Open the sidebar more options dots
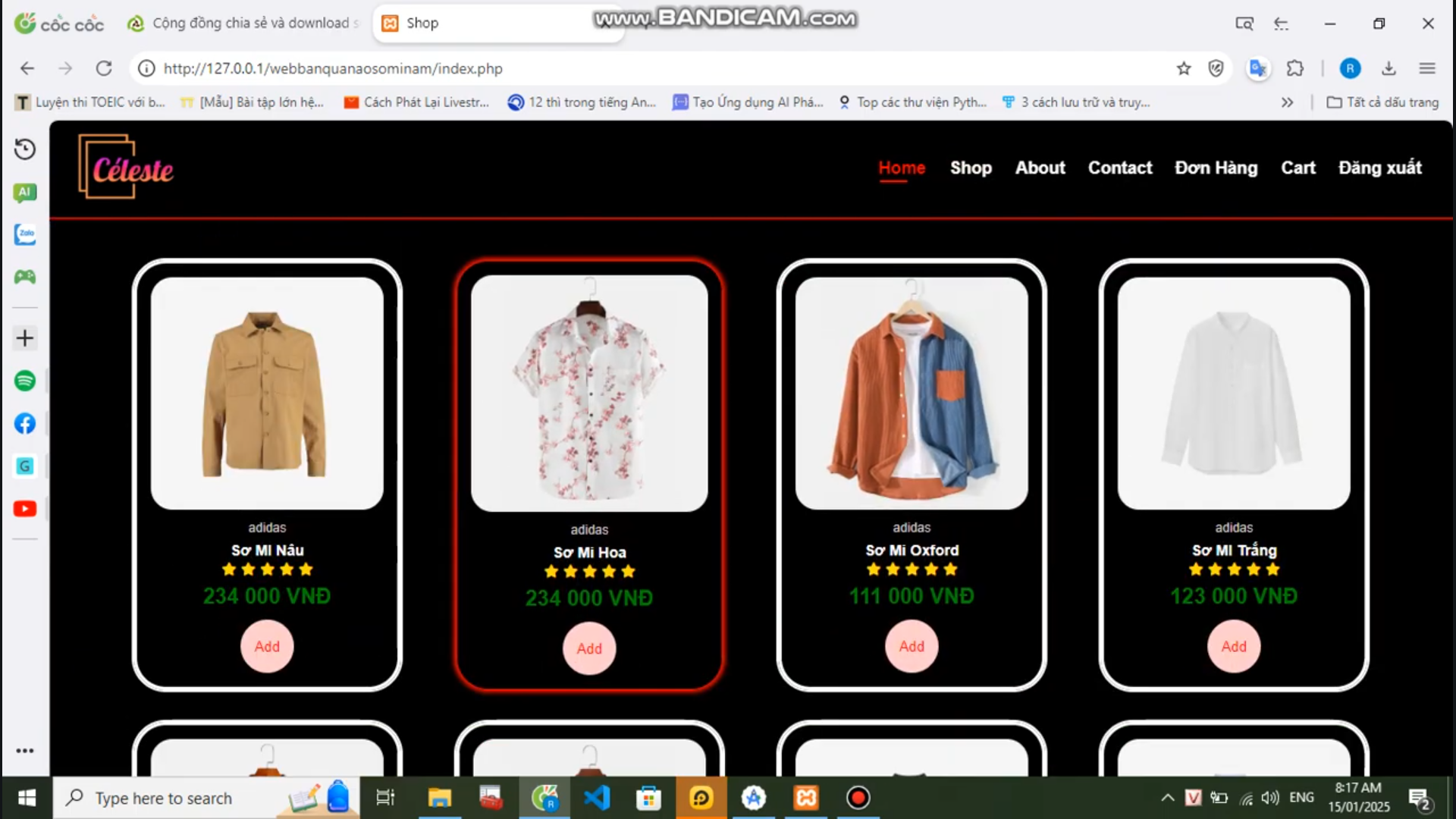 pos(25,751)
